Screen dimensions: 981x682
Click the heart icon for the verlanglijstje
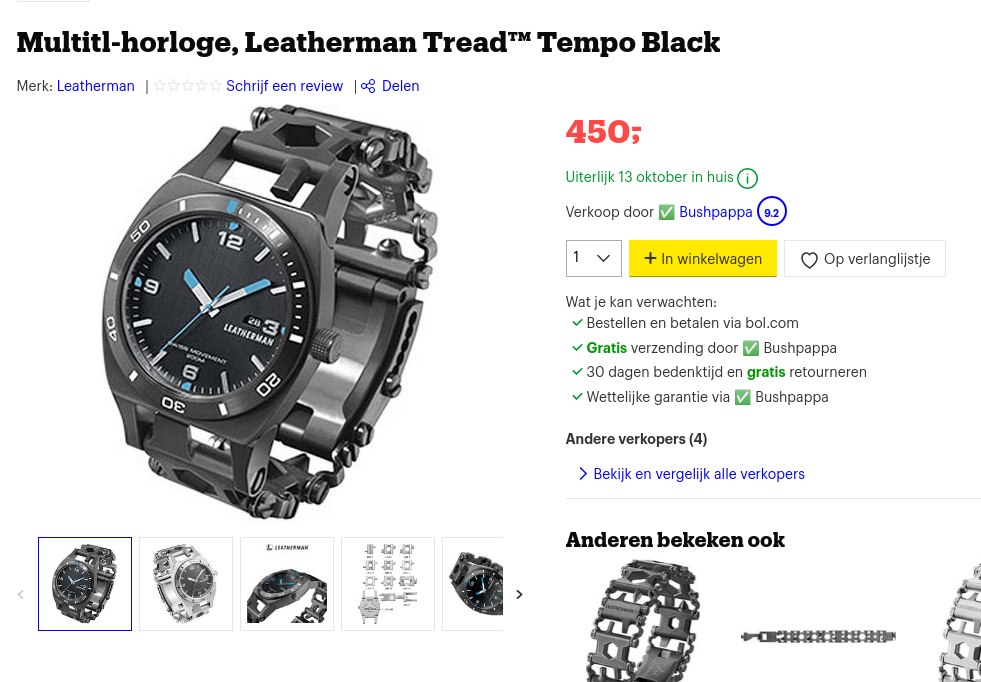809,260
